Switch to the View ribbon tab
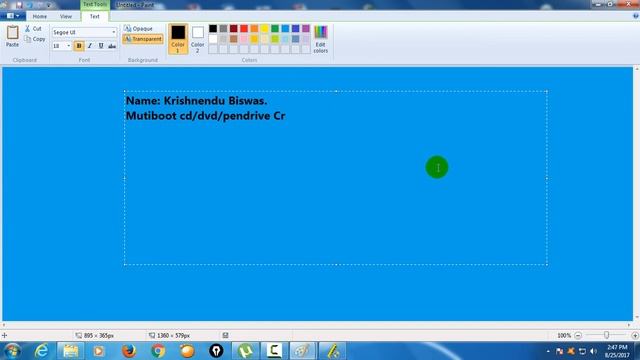The width and height of the screenshot is (640, 360). [x=66, y=16]
